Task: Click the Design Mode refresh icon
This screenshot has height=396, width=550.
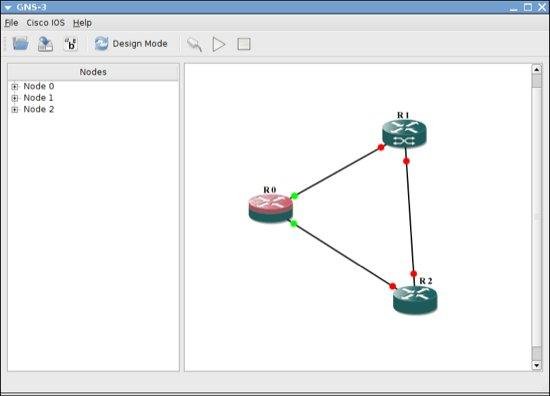Action: tap(101, 44)
